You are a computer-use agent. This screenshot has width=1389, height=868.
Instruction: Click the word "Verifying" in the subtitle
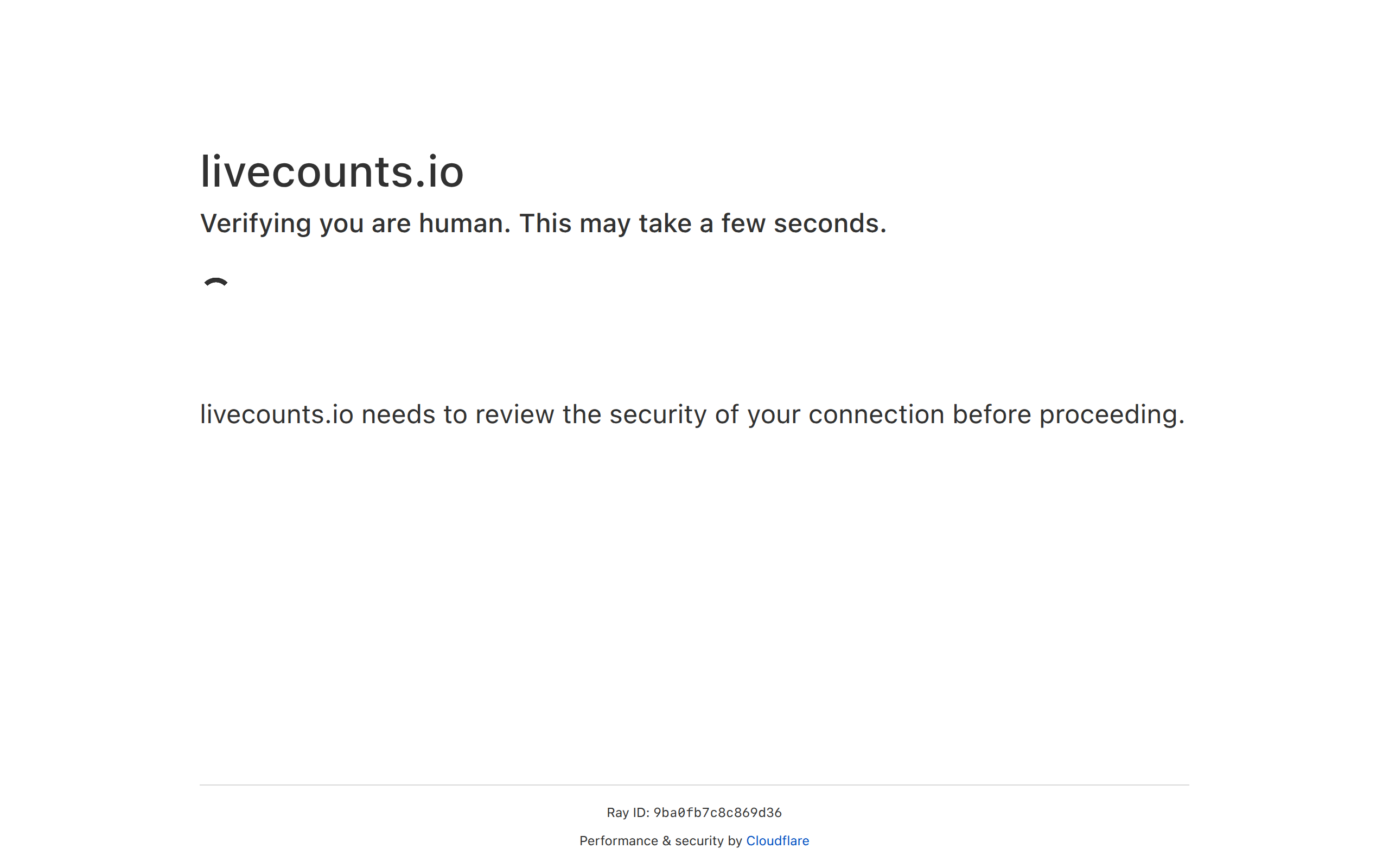pyautogui.click(x=256, y=224)
